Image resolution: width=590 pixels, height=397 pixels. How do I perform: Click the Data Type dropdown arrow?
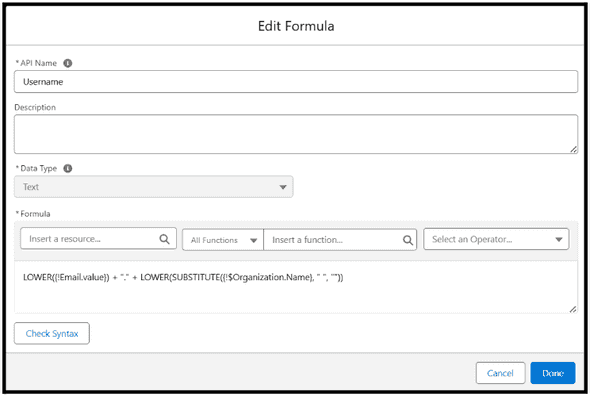coord(283,187)
